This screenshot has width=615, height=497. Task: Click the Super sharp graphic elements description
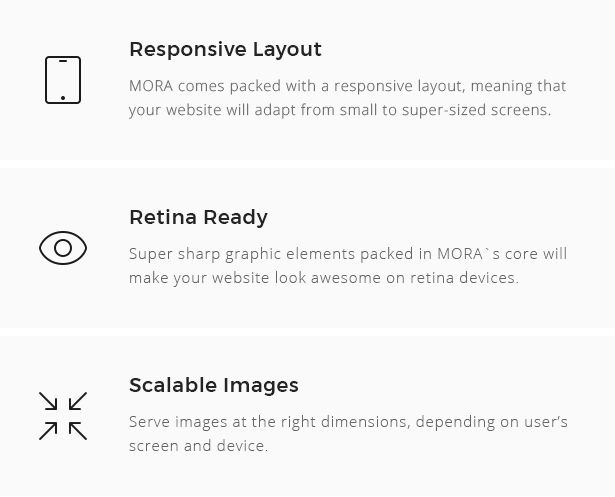348,266
